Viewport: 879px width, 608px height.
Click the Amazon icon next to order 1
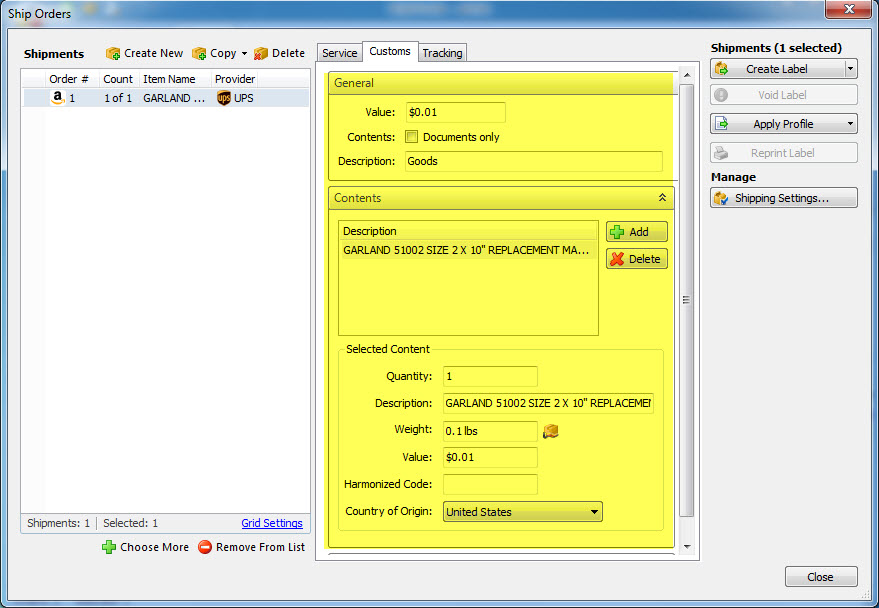tap(57, 98)
